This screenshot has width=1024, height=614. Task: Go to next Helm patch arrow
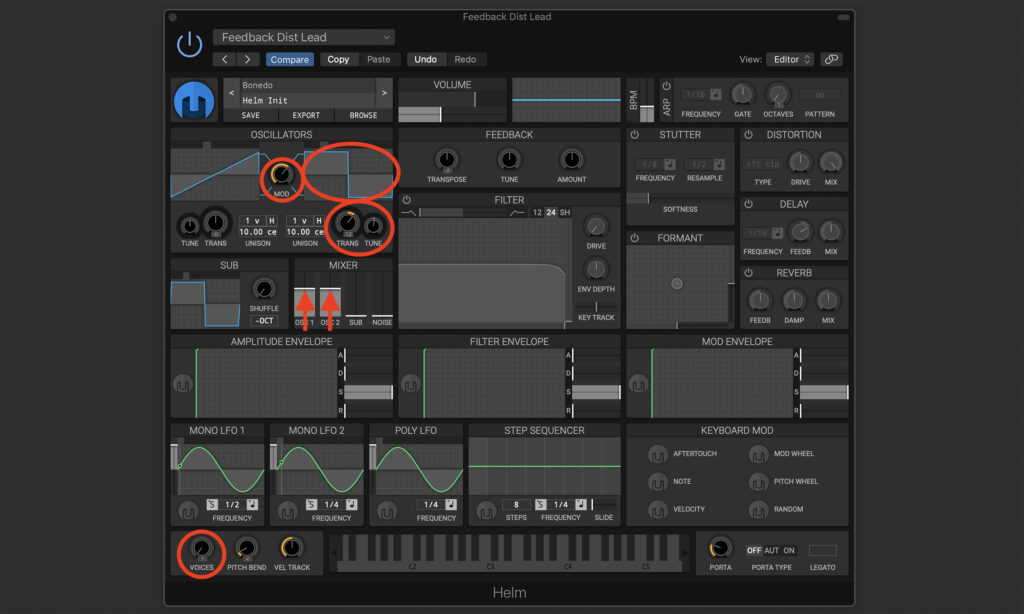[x=384, y=93]
